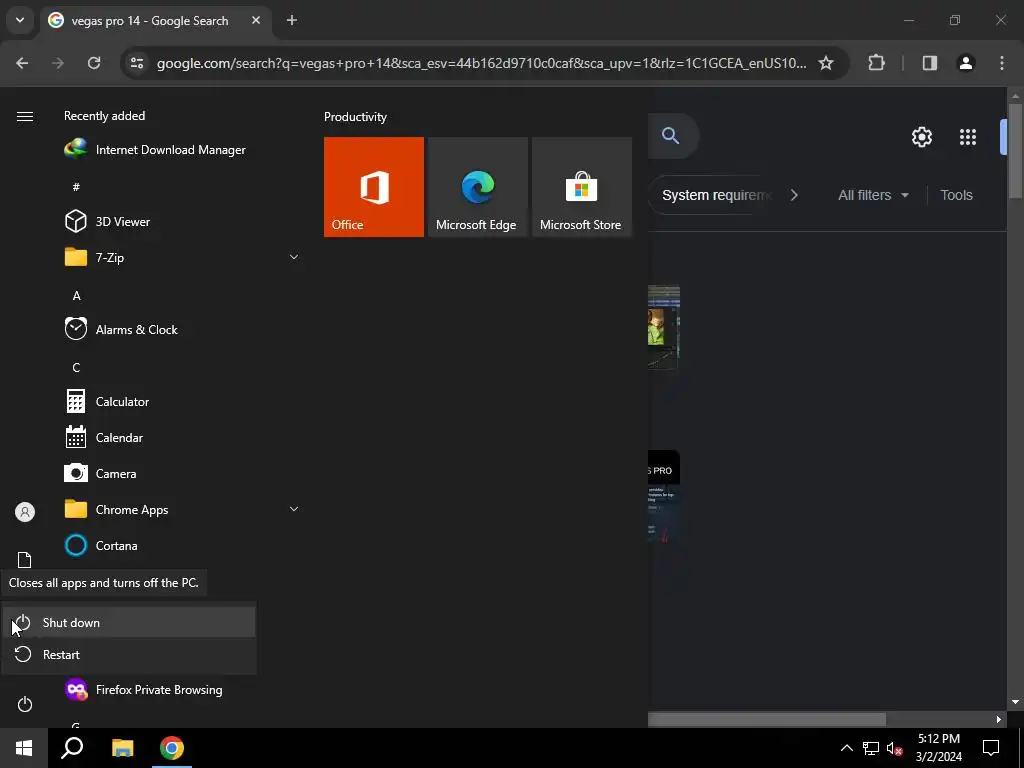
Task: Close the vegas pro 14 tab
Action: (x=256, y=20)
